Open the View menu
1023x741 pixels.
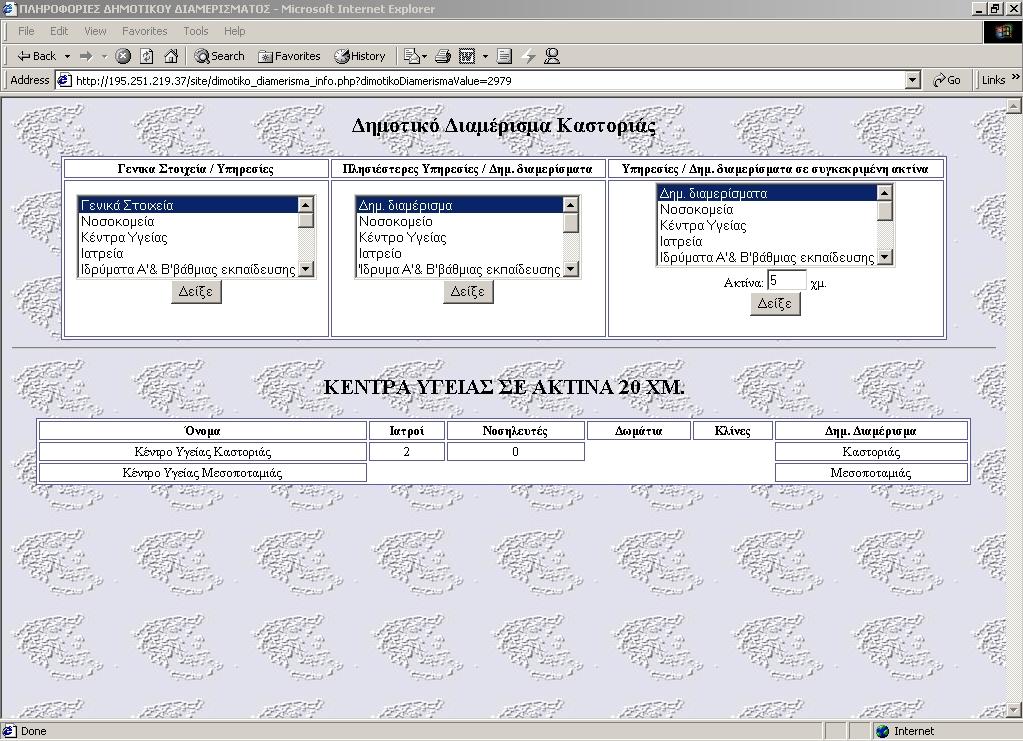[95, 31]
